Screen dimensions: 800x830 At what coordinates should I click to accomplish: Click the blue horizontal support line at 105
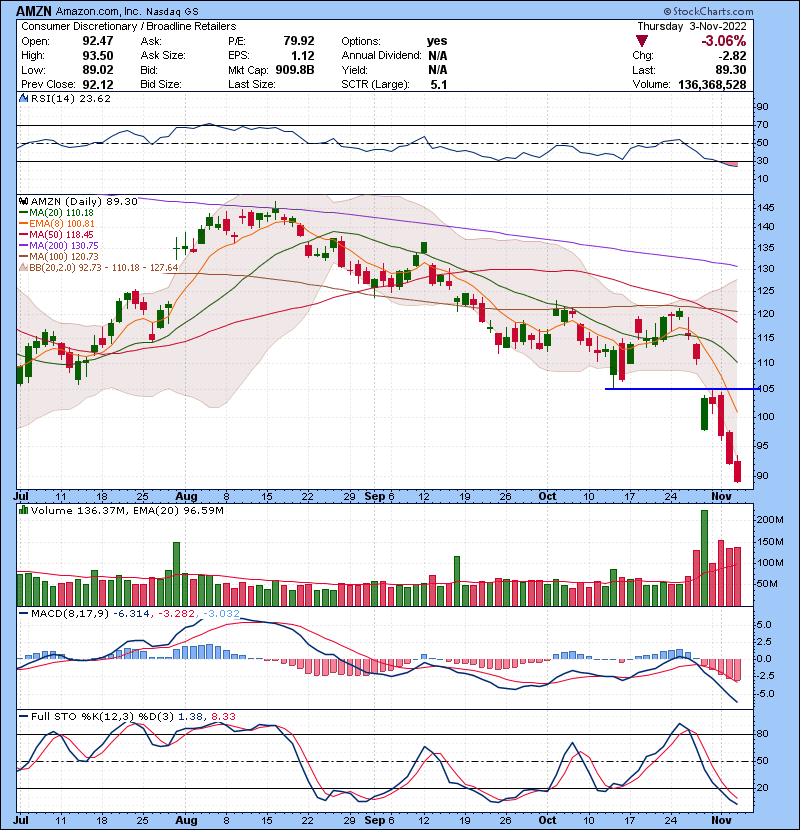click(681, 389)
